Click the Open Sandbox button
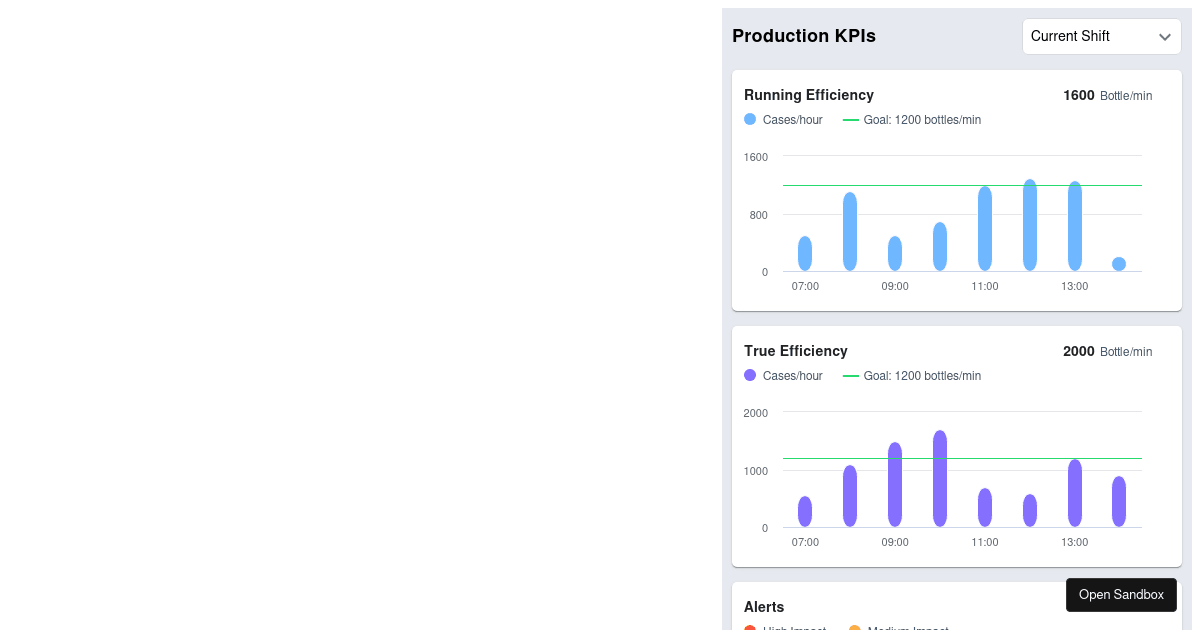The image size is (1200, 630). 1121,595
